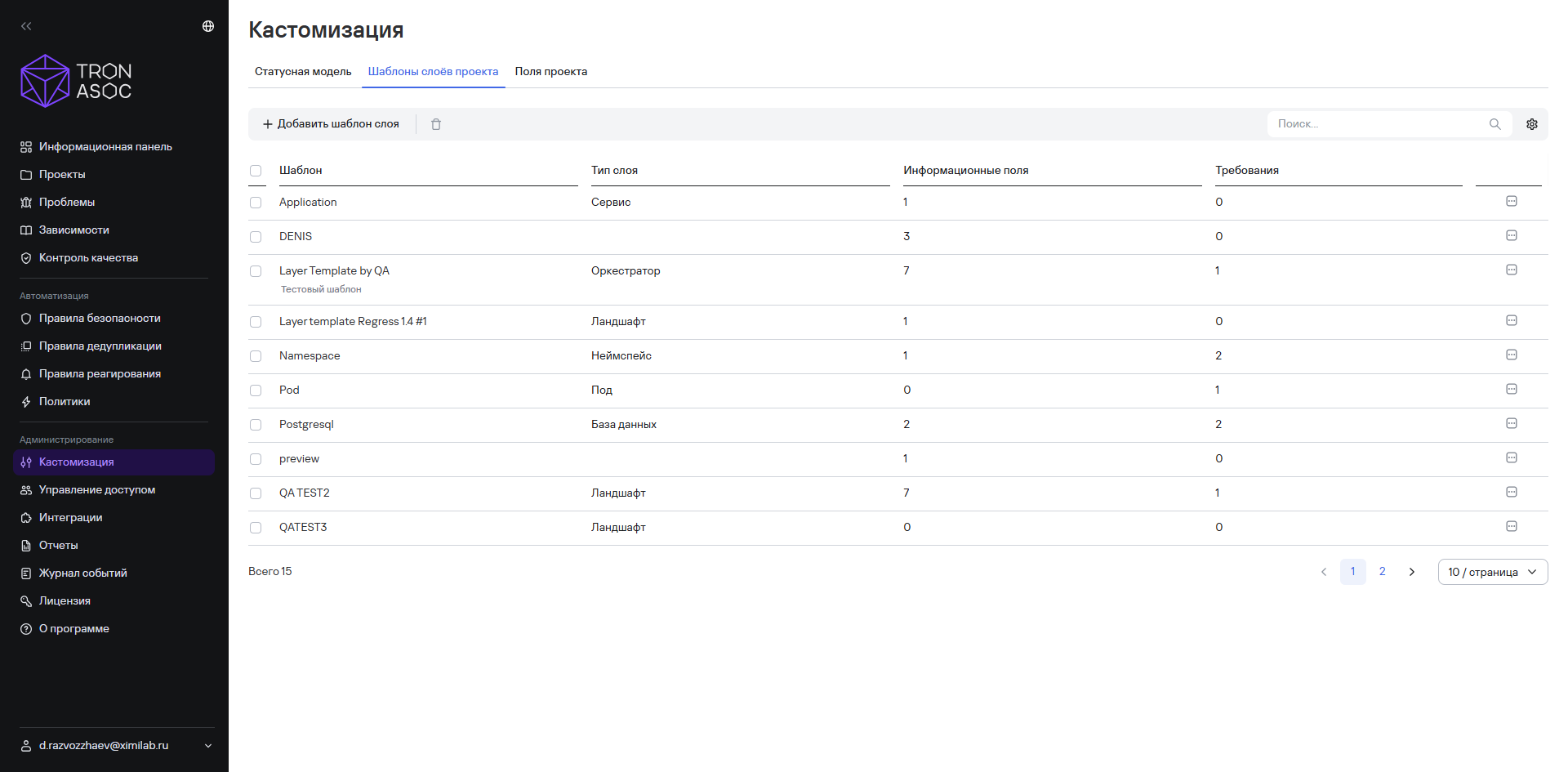Open actions menu for Application row
Screen dimensions: 1568x772
(x=1512, y=201)
